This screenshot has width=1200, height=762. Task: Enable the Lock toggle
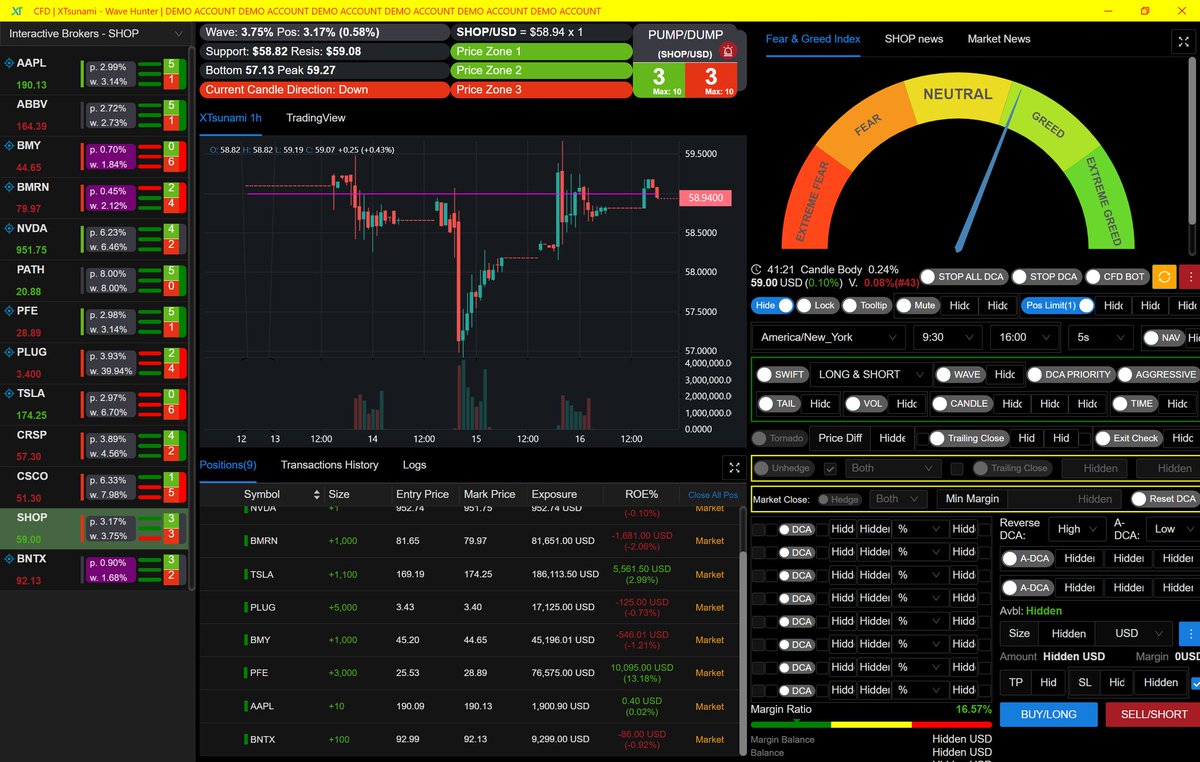(818, 305)
